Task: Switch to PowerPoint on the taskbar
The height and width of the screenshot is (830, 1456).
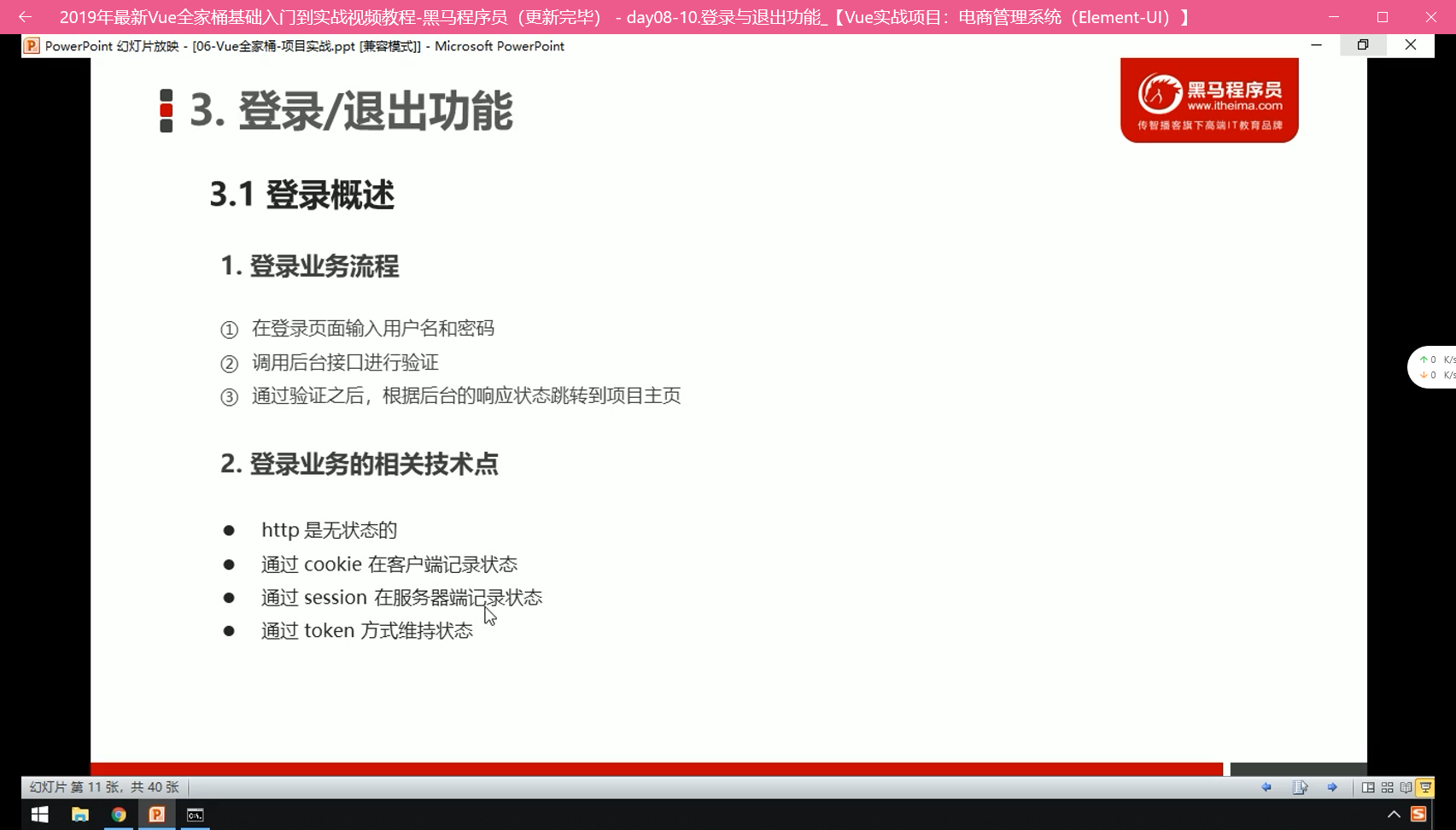Action: tap(157, 815)
